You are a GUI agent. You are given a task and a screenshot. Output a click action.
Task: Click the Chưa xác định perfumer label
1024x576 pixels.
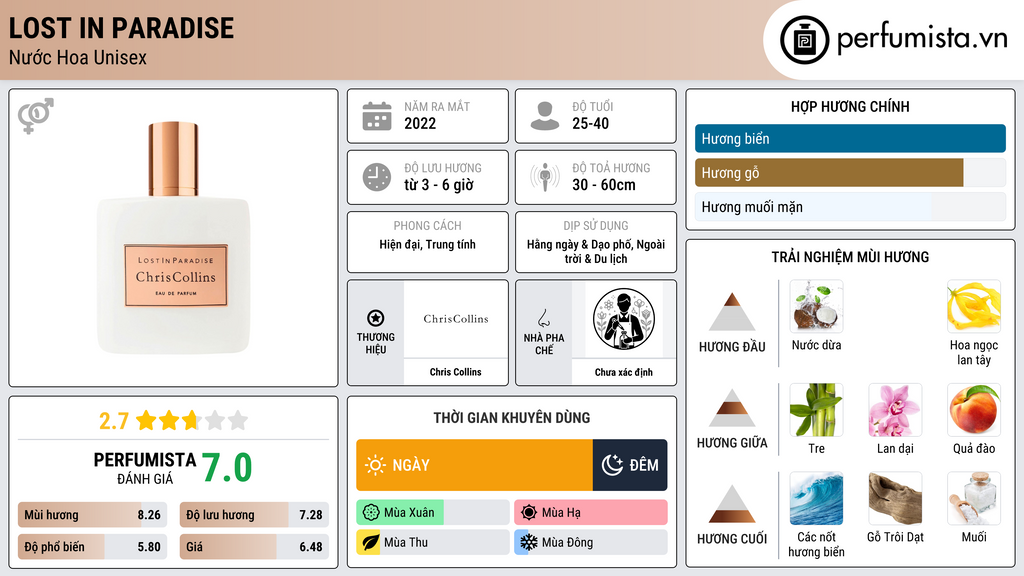tap(624, 372)
